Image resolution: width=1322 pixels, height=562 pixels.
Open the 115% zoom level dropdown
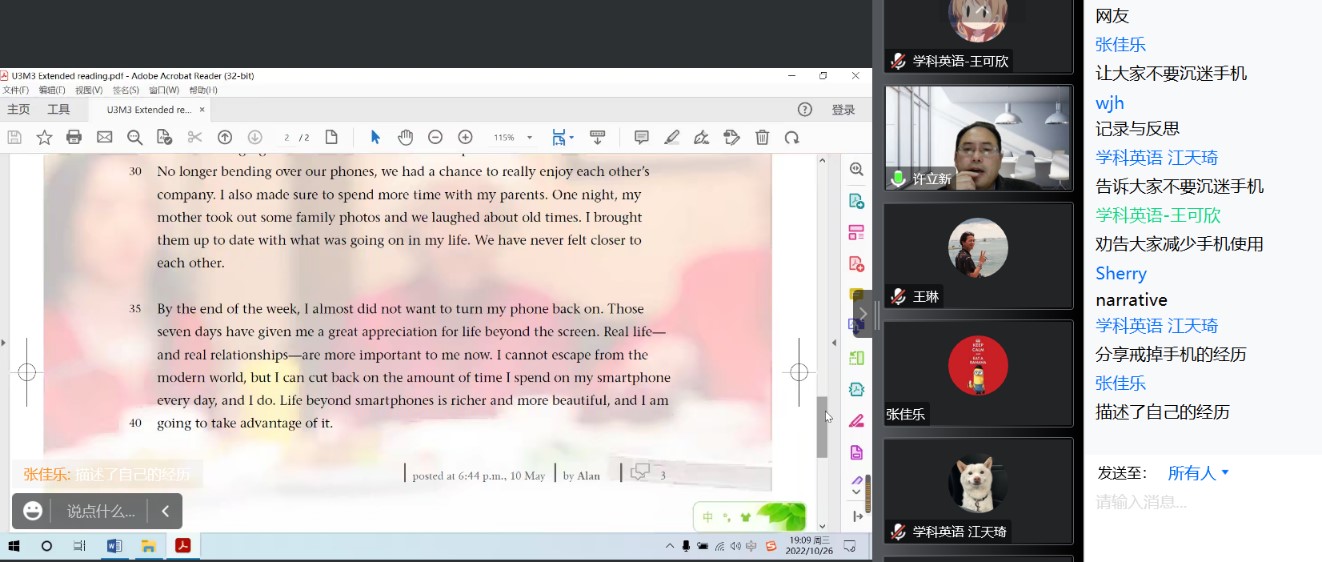pyautogui.click(x=530, y=138)
